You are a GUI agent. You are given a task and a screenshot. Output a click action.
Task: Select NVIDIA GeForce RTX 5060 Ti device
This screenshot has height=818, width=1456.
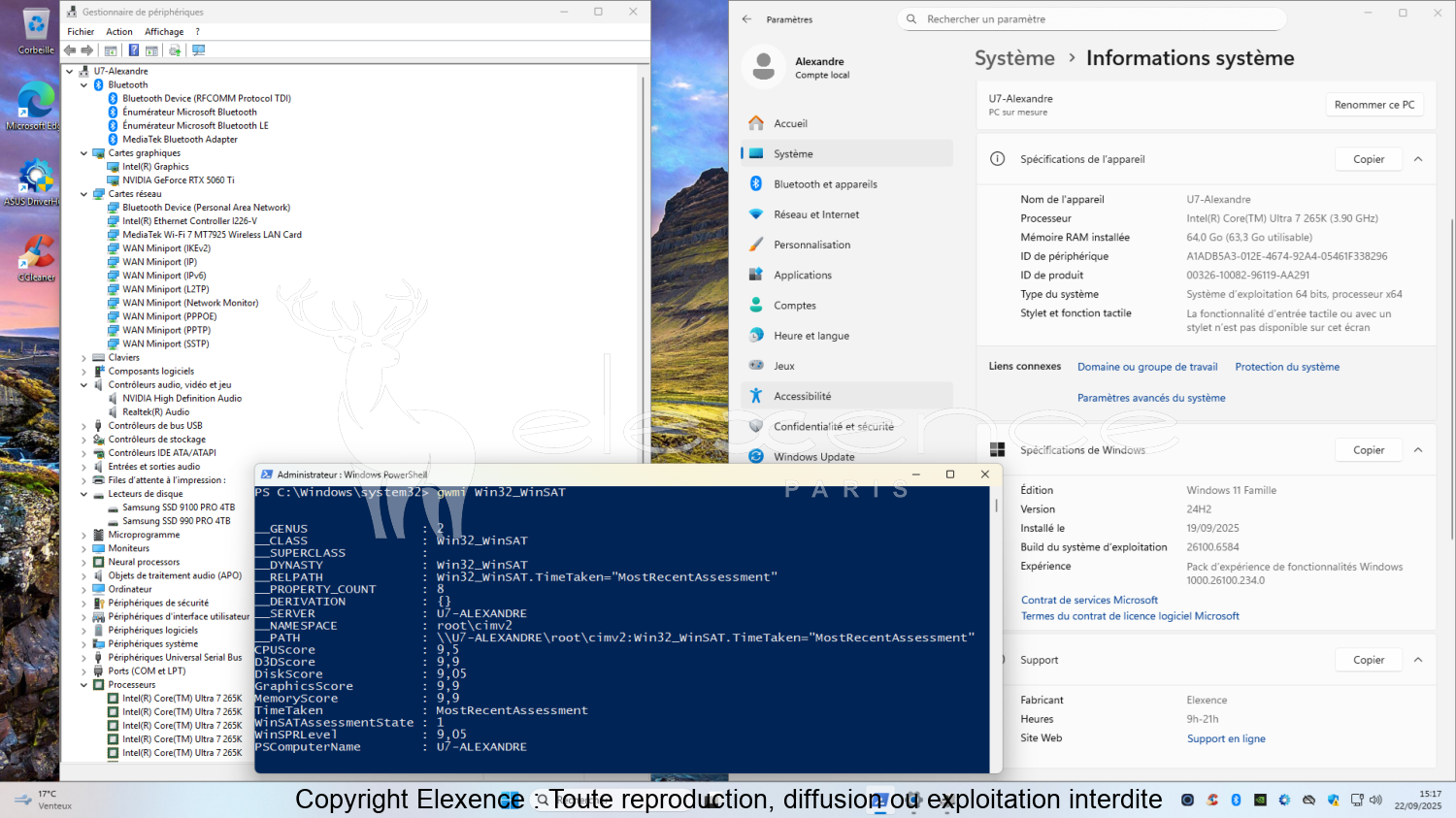[178, 180]
